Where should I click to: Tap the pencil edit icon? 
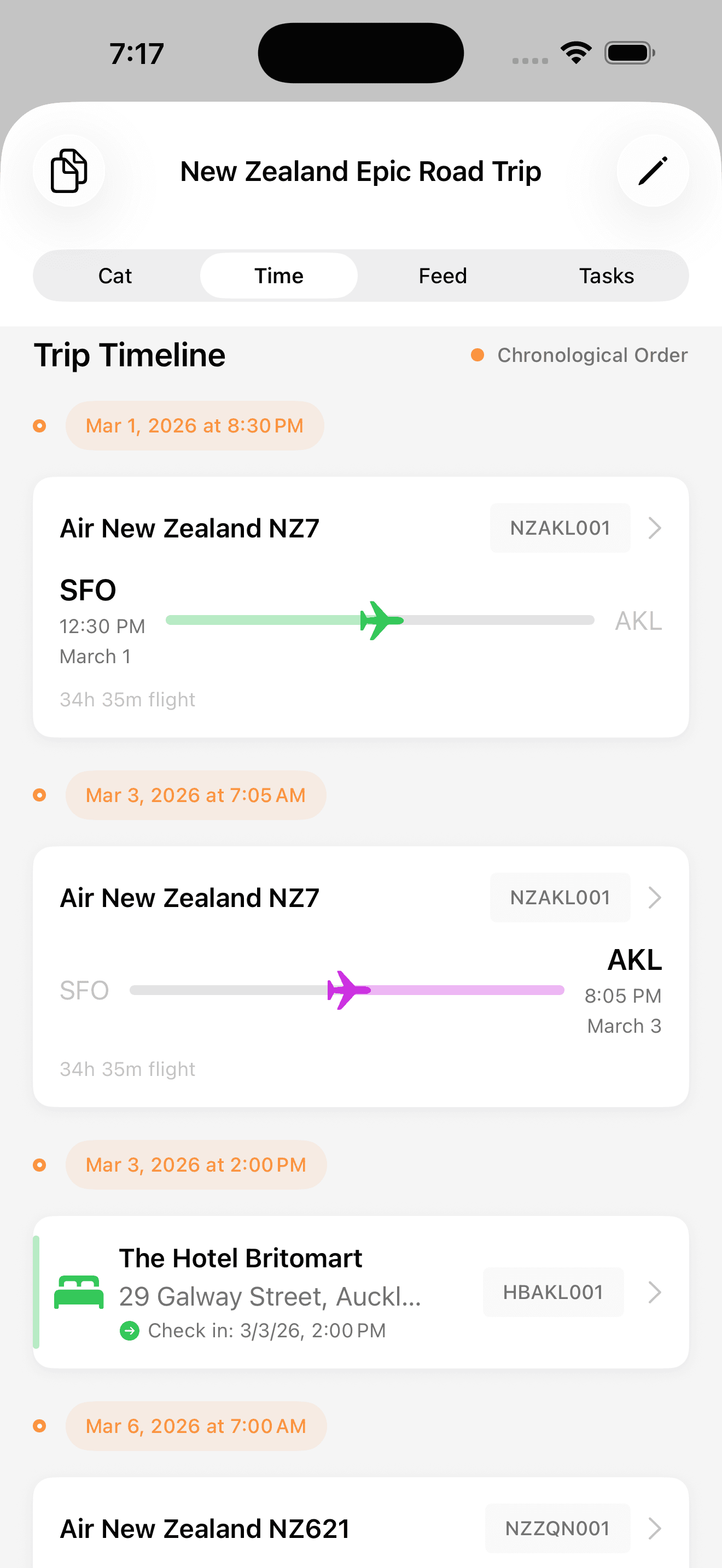[653, 171]
